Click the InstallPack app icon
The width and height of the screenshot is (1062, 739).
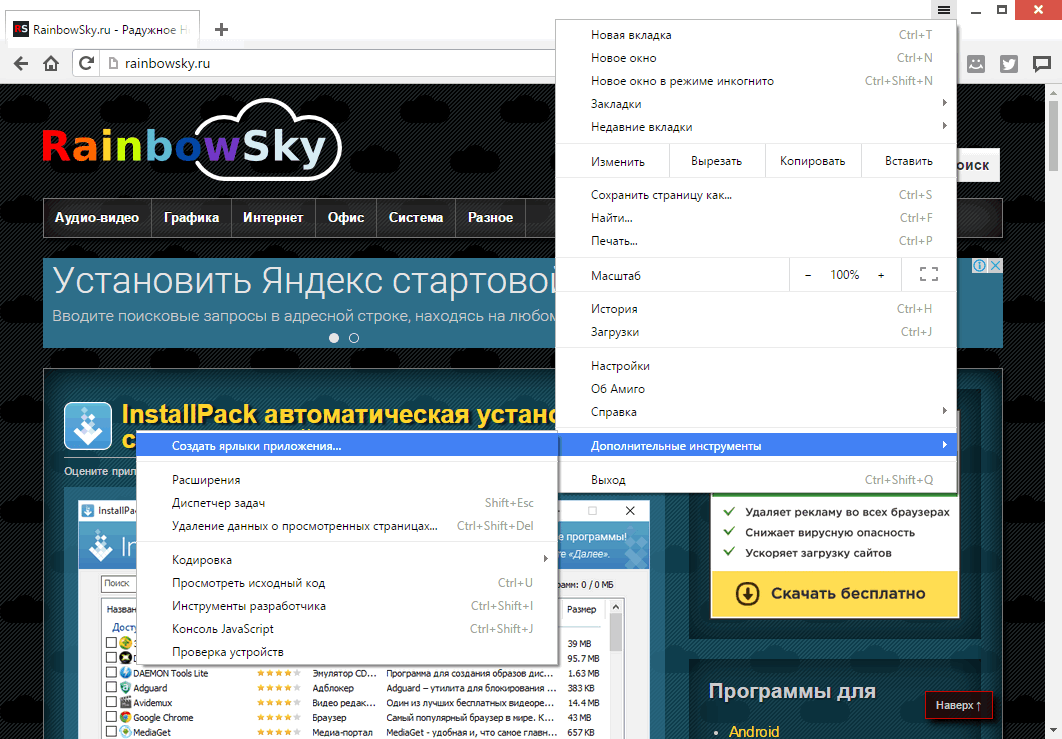pyautogui.click(x=88, y=426)
